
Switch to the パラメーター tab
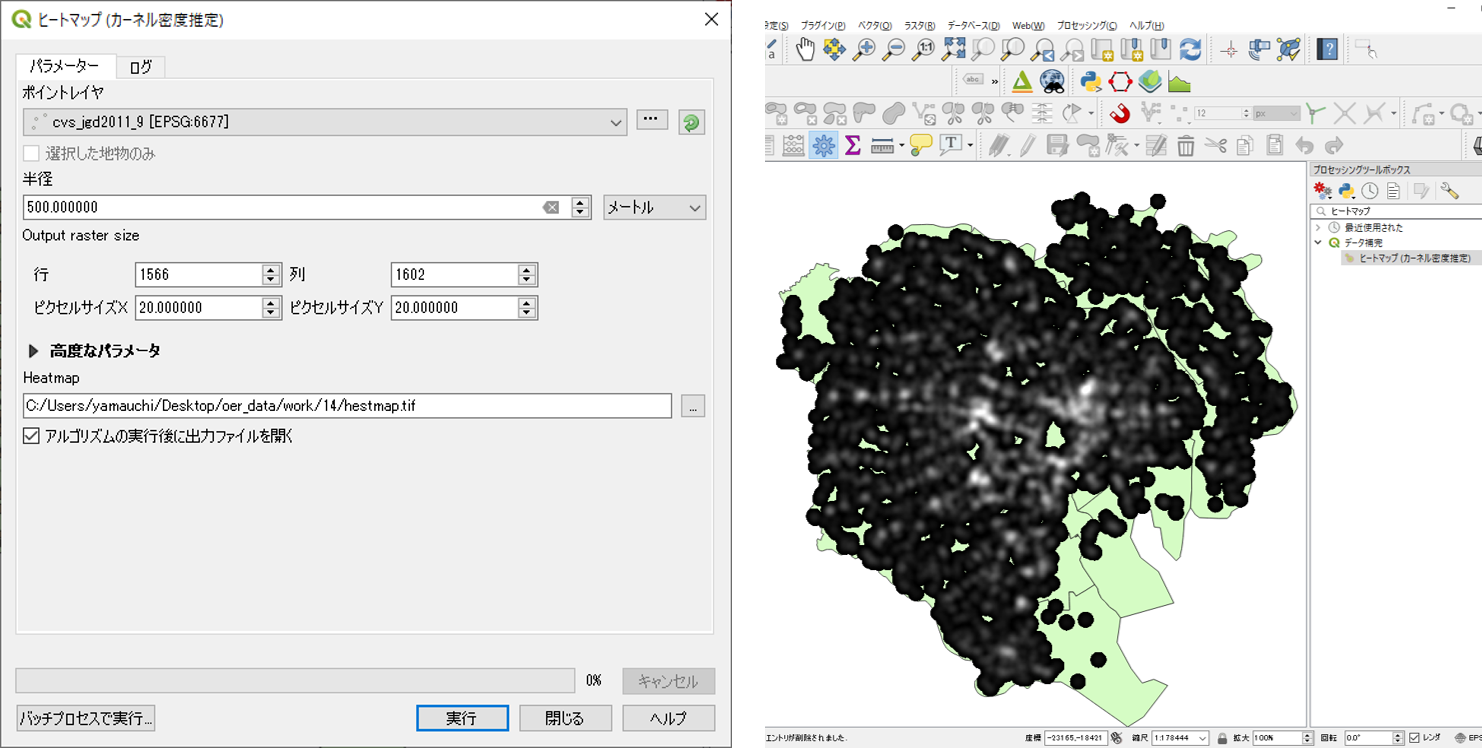pos(65,66)
